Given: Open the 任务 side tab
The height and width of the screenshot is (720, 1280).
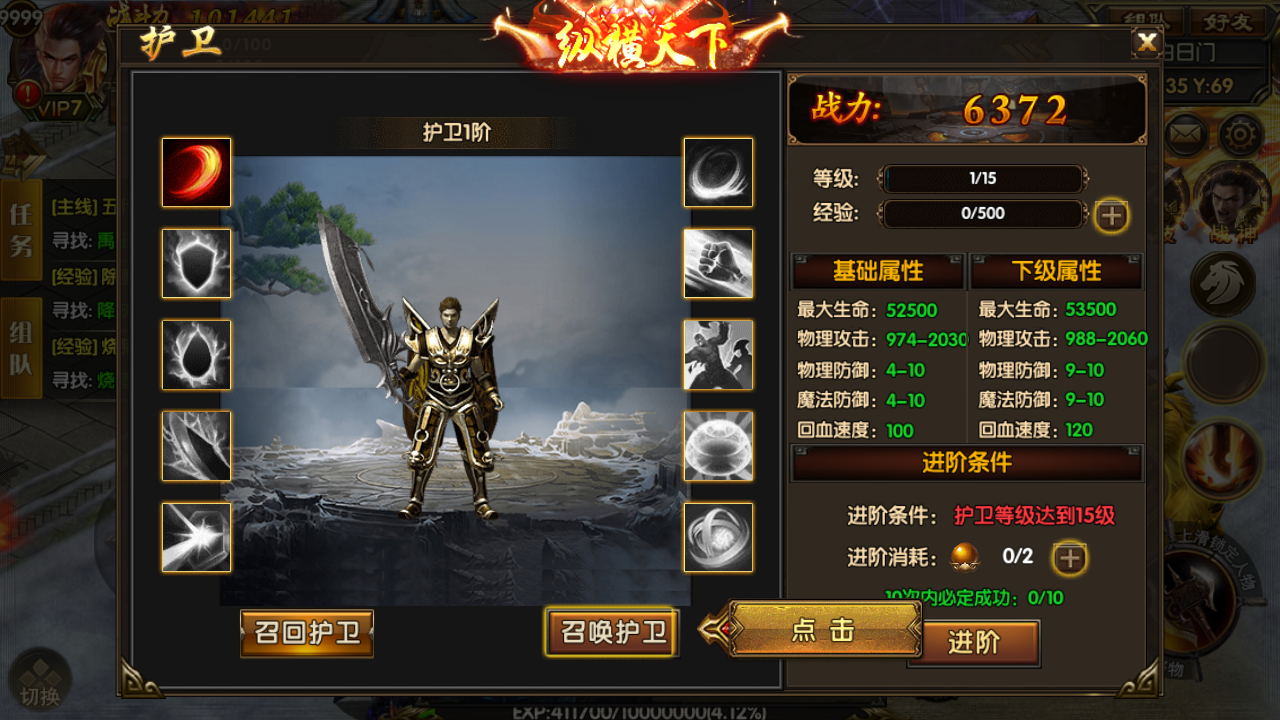Looking at the screenshot, I should 21,230.
